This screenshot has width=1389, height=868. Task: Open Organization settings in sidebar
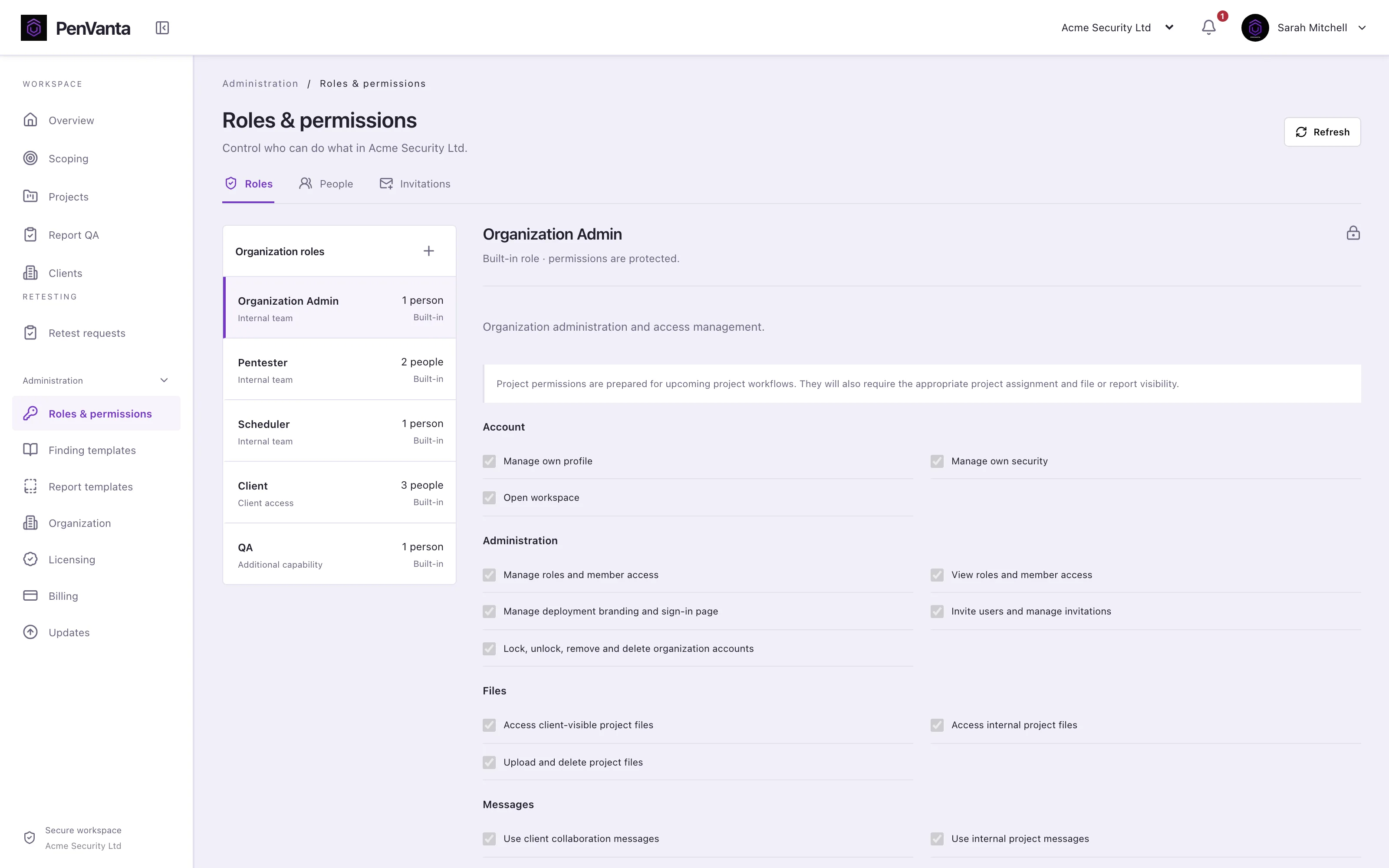(x=96, y=523)
